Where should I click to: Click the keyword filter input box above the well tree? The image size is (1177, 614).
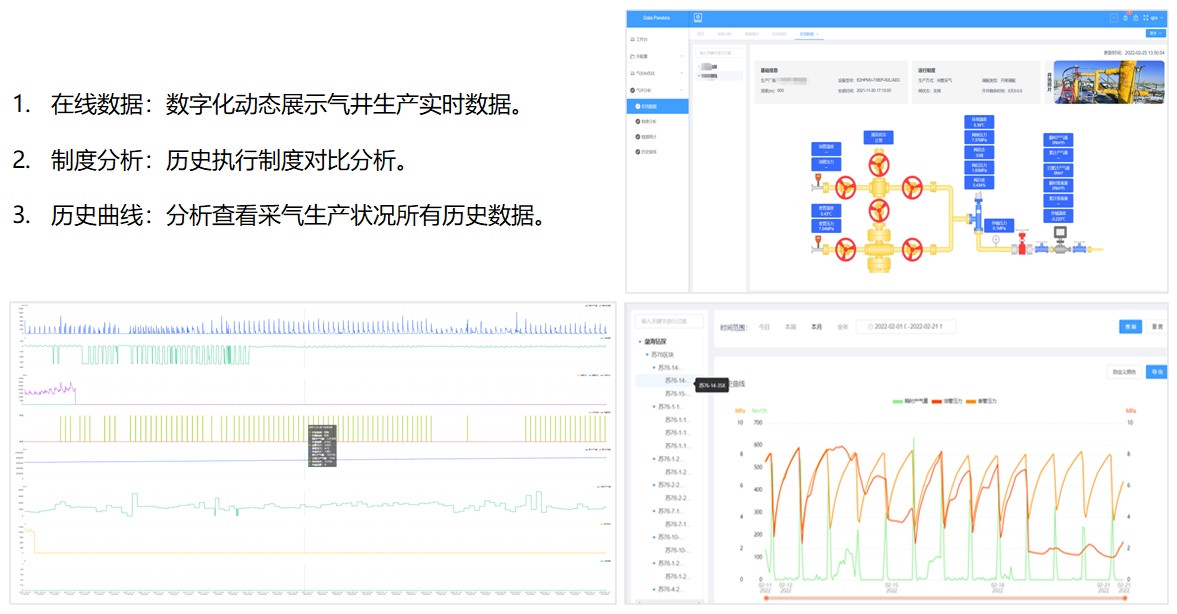point(668,321)
